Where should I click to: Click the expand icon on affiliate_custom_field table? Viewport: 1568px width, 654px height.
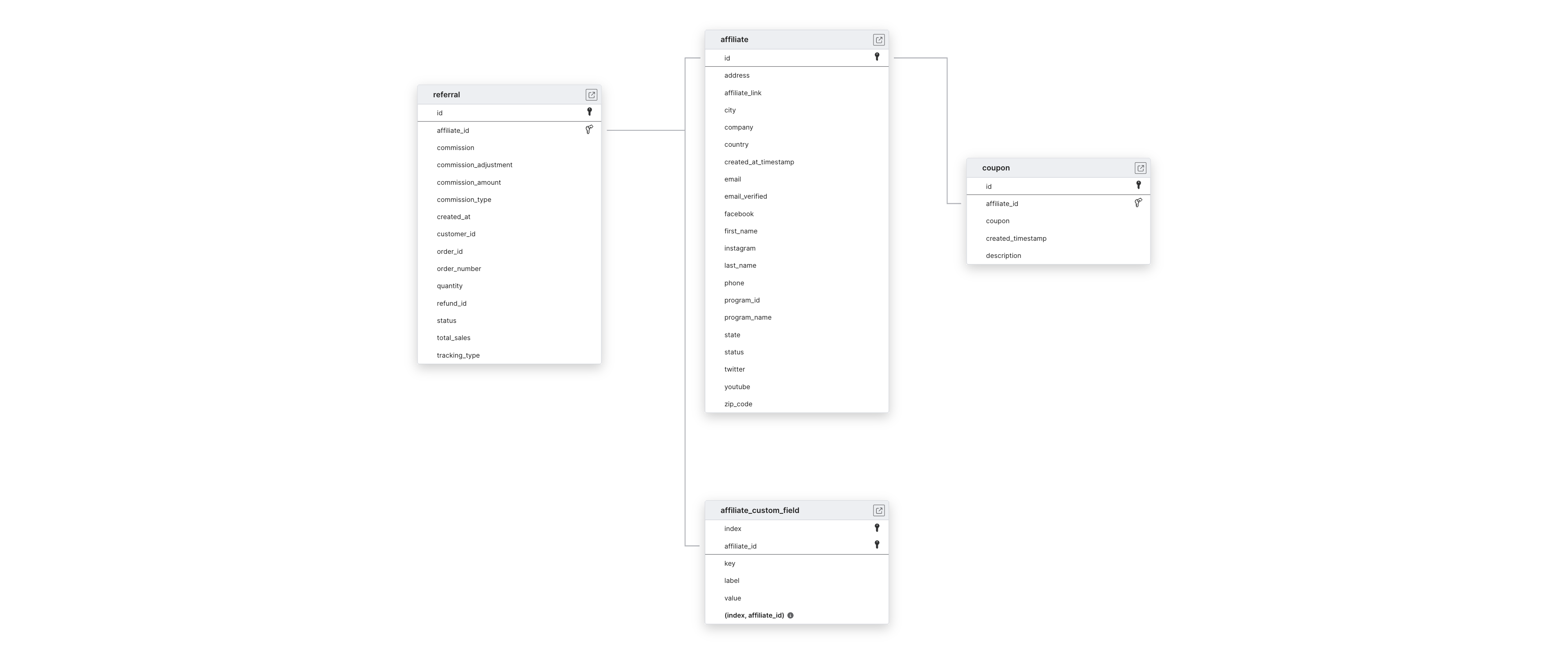(x=878, y=510)
